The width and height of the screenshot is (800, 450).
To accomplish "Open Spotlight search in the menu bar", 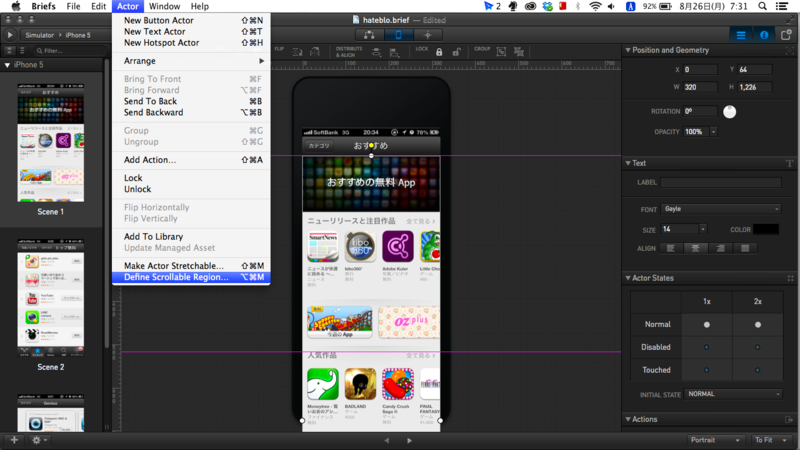I will pos(762,6).
